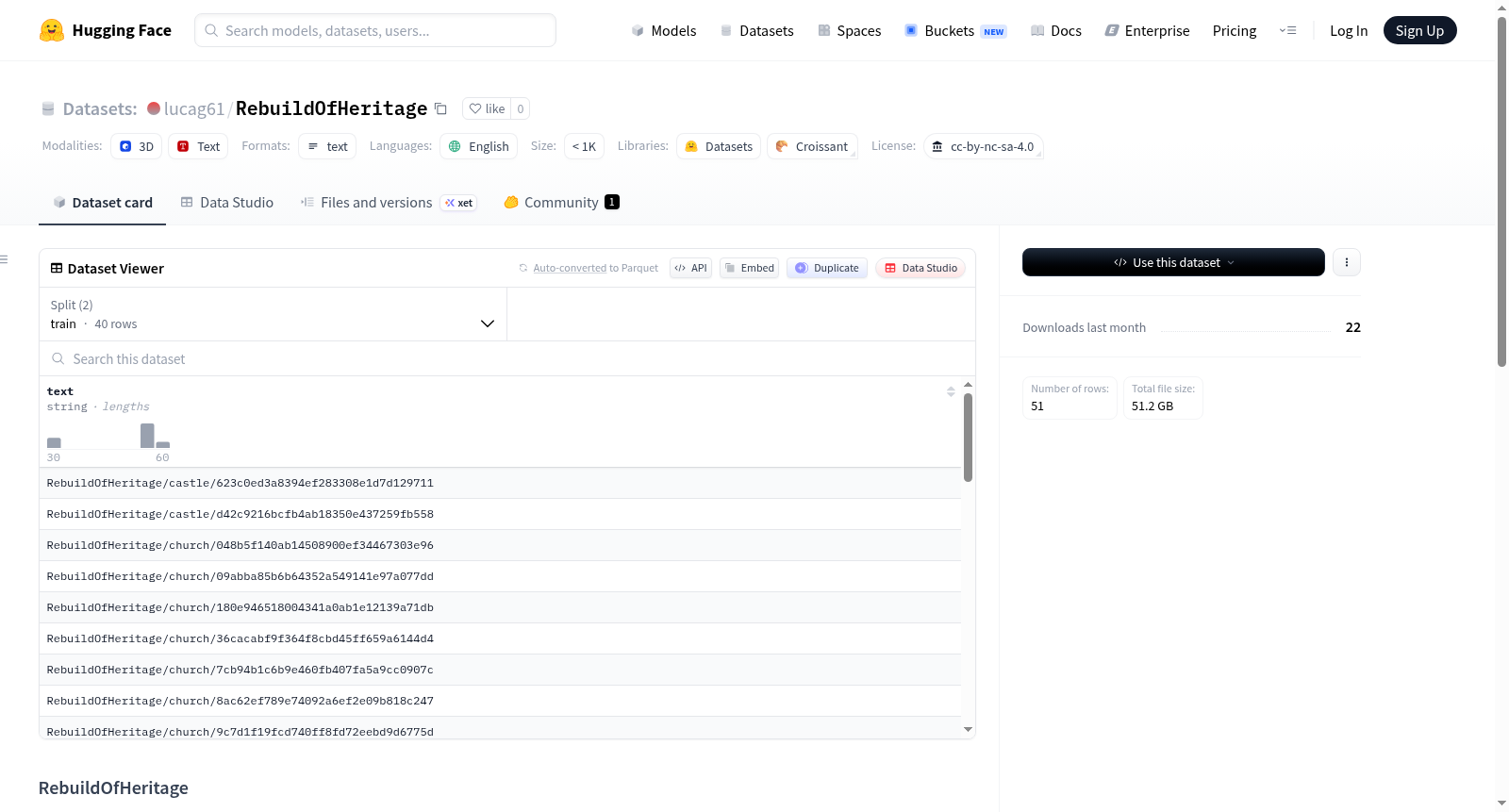Open Buckets in the top navigation

pos(955,30)
